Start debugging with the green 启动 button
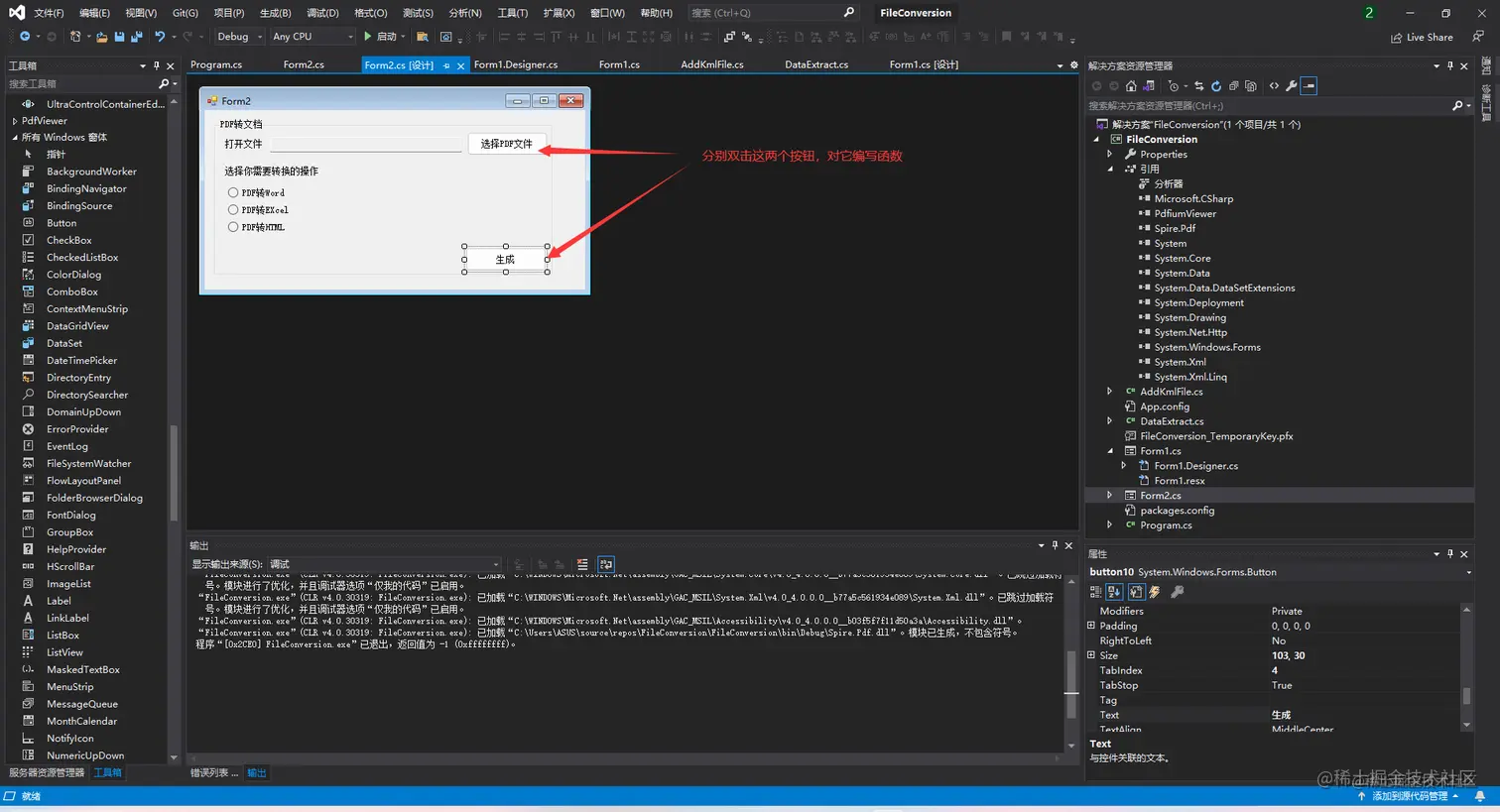 381,37
